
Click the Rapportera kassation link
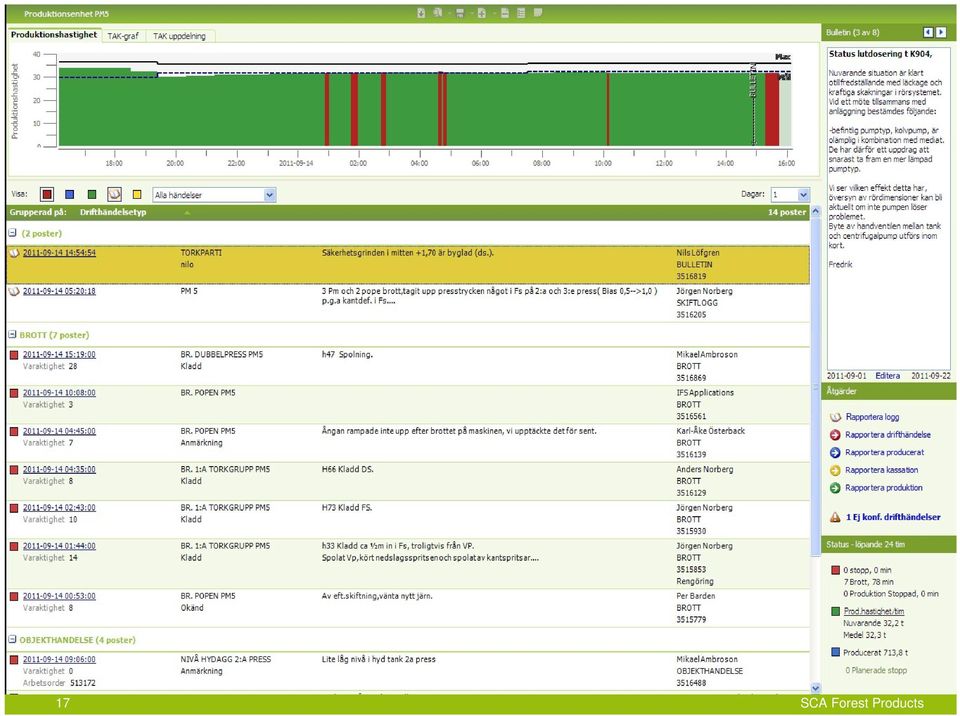[x=882, y=470]
